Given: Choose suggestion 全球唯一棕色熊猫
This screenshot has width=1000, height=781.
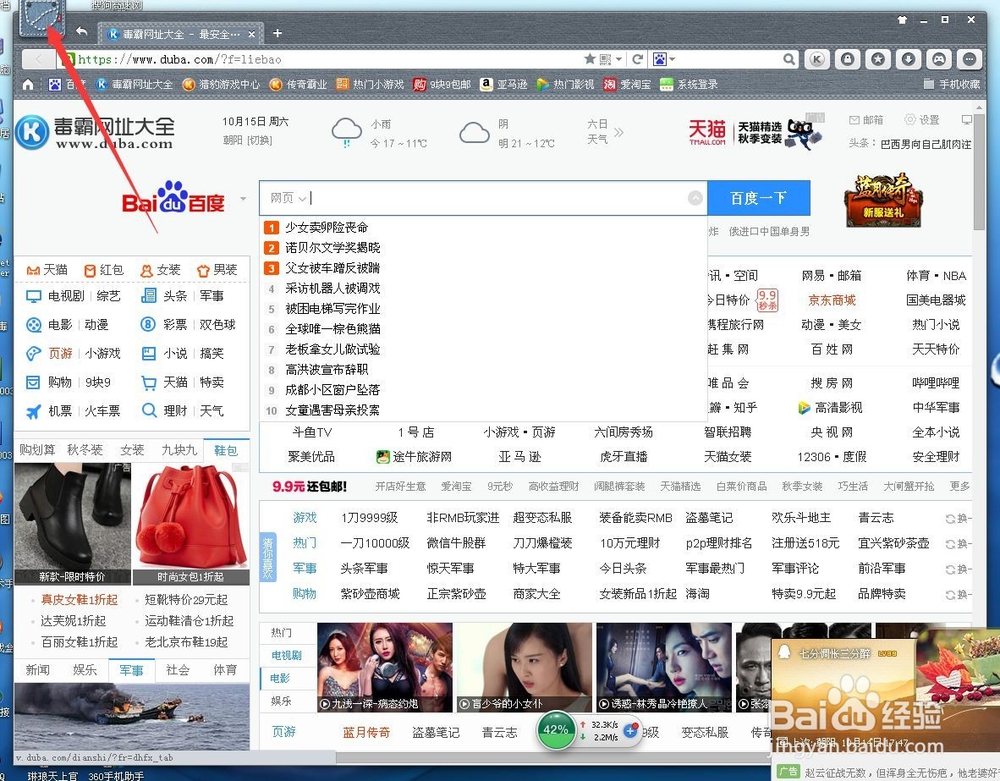Looking at the screenshot, I should (332, 329).
